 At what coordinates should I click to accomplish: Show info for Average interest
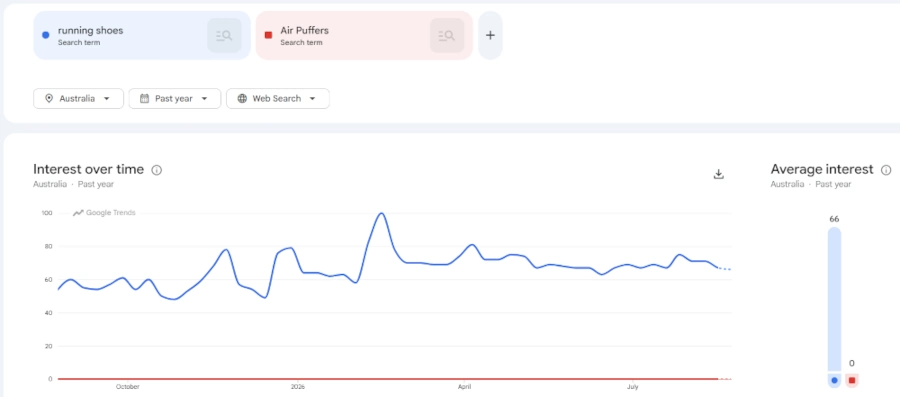tap(886, 170)
